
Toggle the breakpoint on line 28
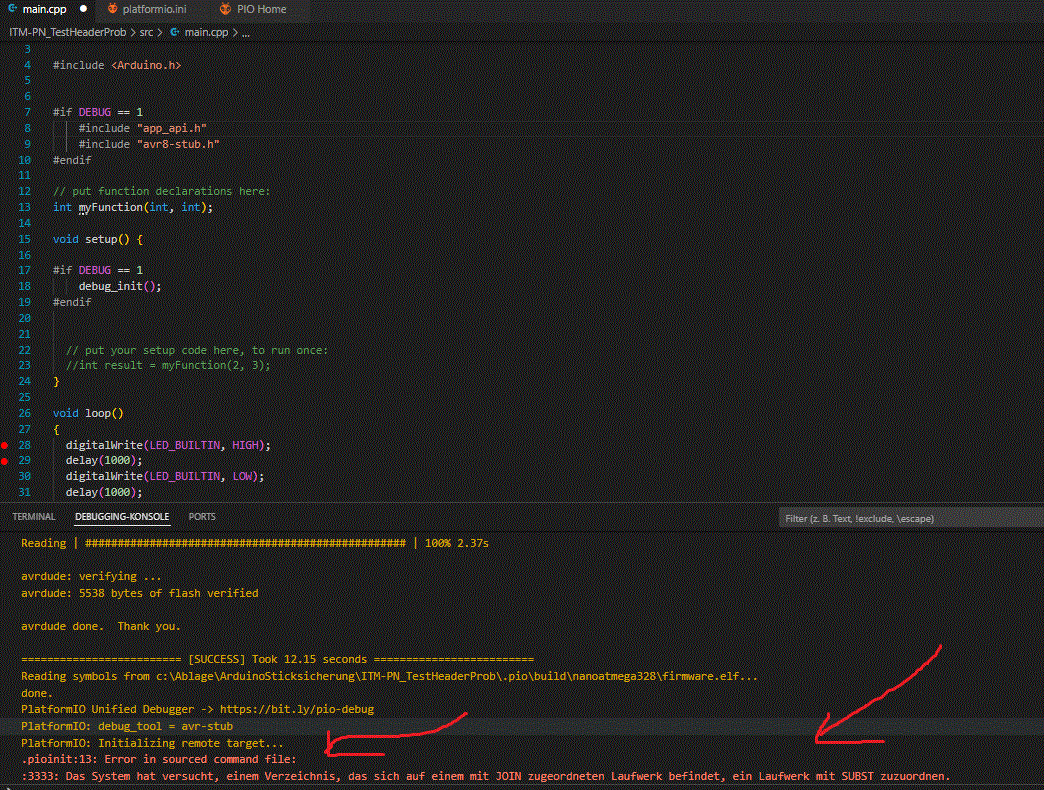coord(7,445)
